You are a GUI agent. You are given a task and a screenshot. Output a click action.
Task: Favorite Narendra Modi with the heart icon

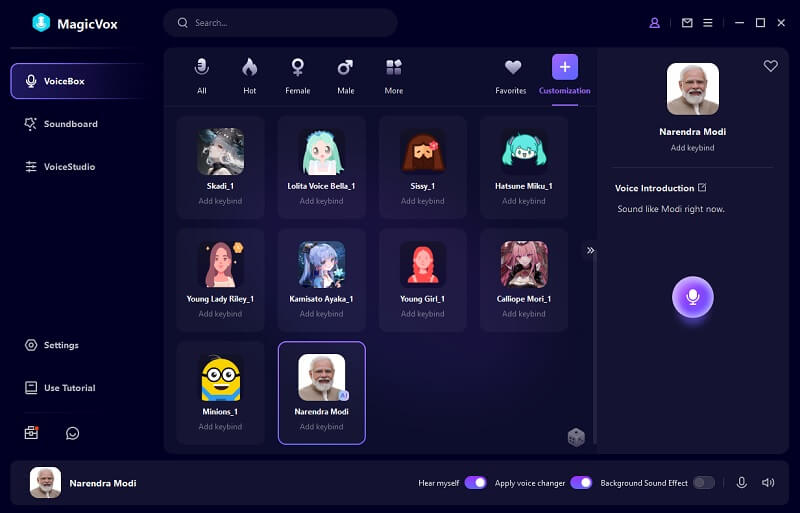[x=770, y=66]
